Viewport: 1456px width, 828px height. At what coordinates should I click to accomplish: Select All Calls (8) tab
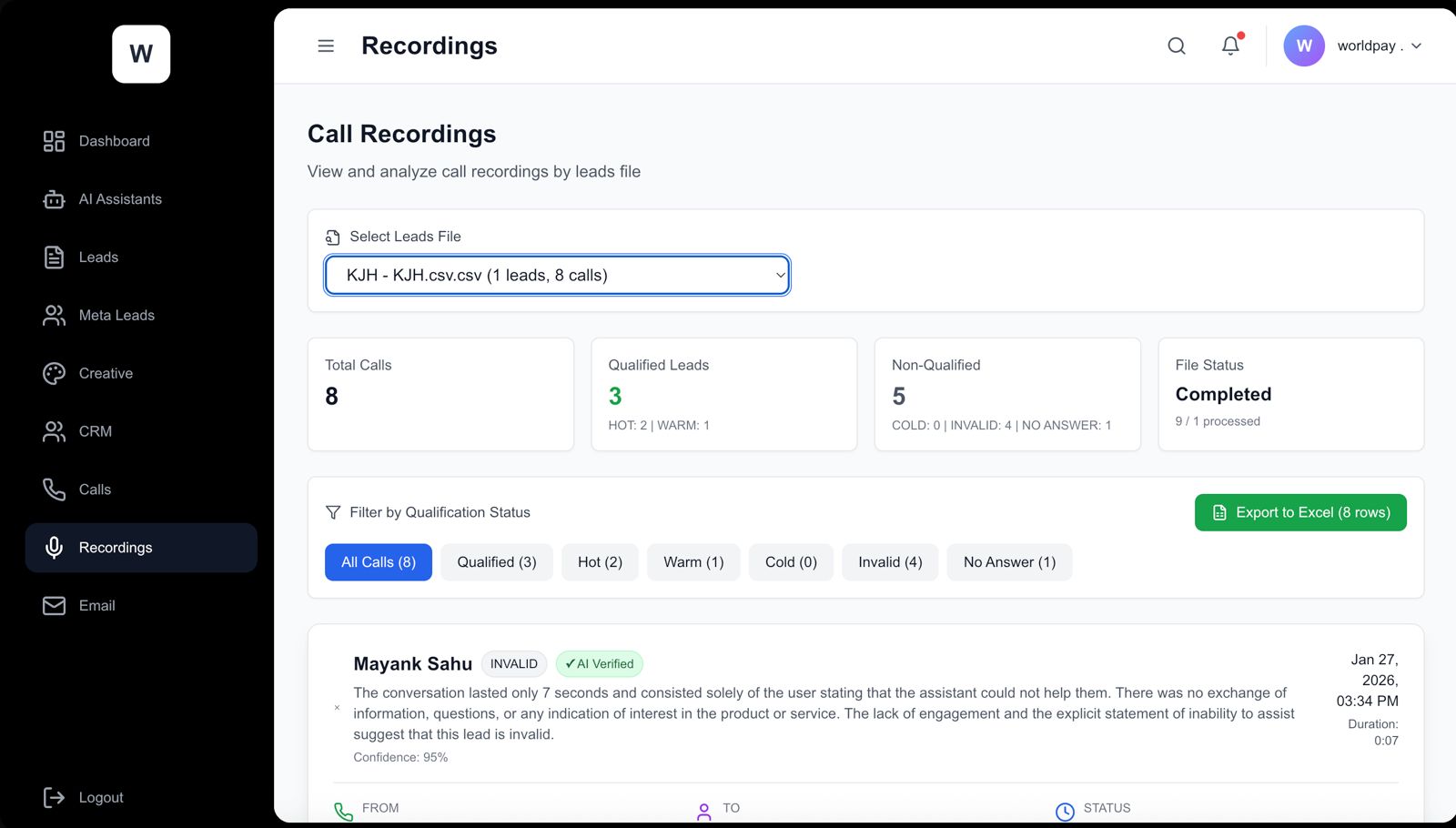(378, 561)
